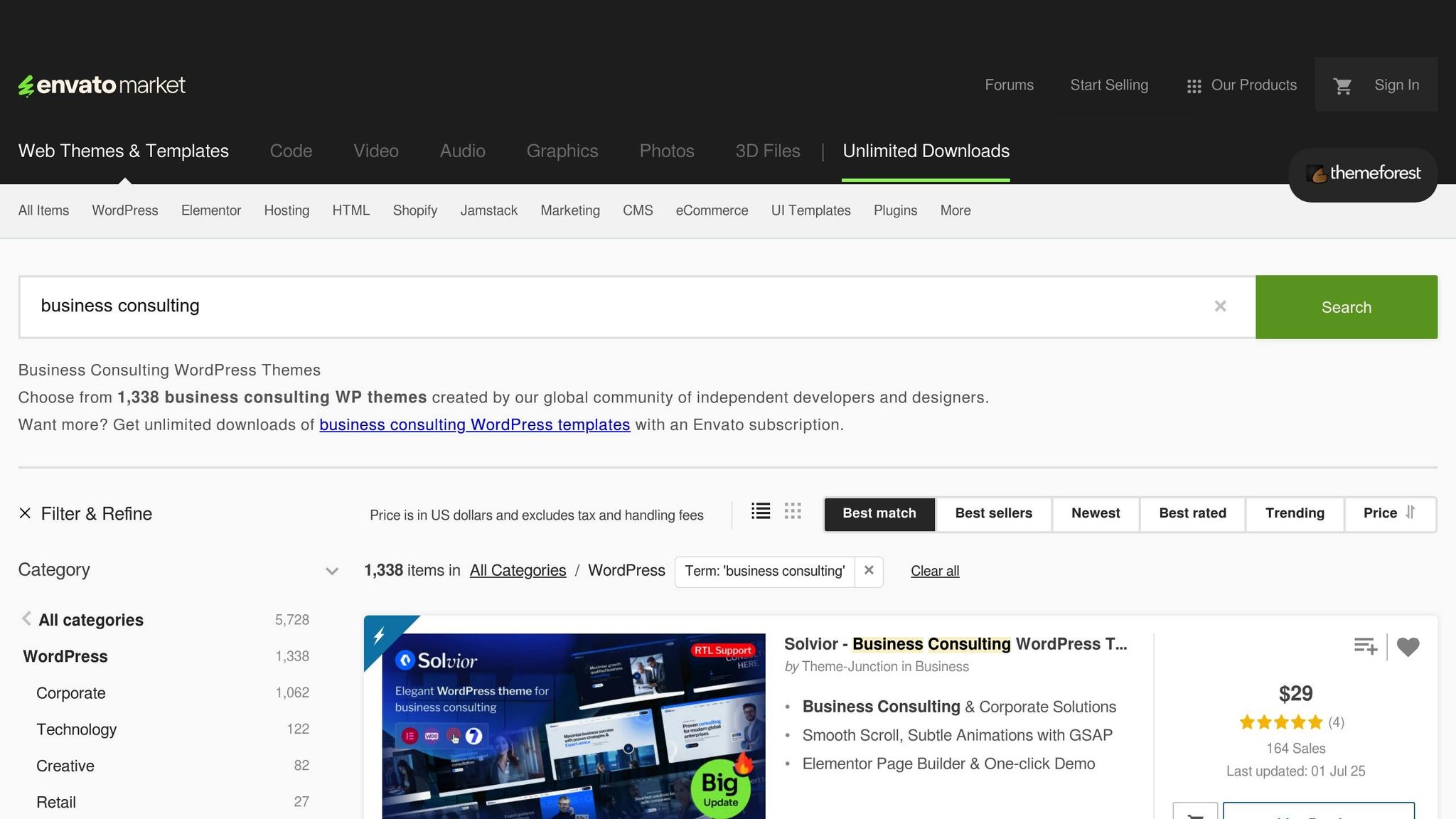Image resolution: width=1456 pixels, height=819 pixels.
Task: Open the Audio tab
Action: [462, 151]
